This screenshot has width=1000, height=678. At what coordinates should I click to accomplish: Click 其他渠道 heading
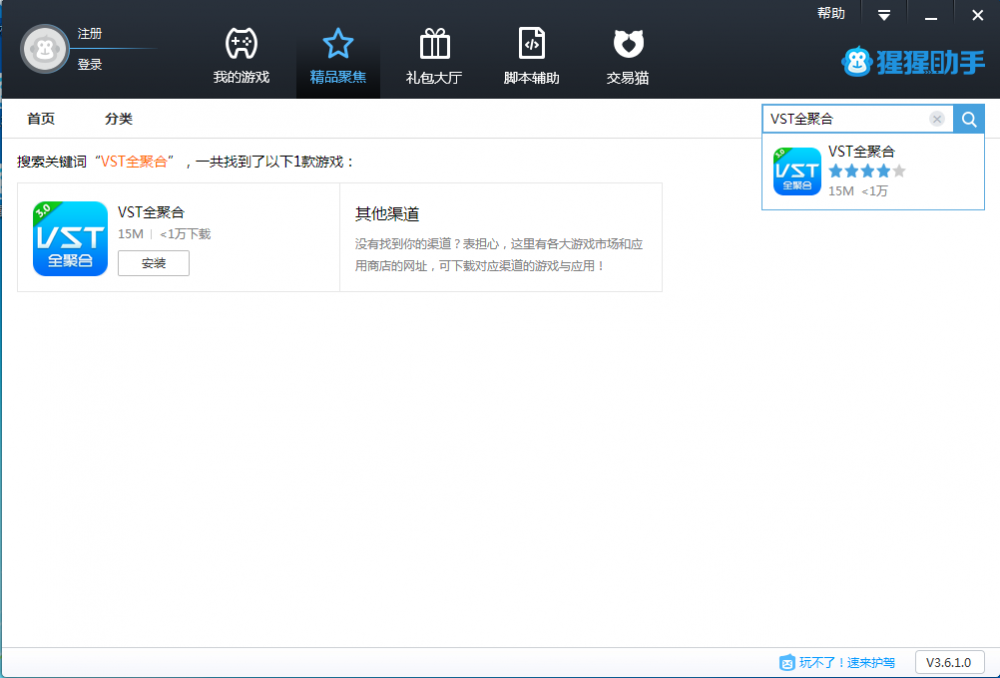(387, 214)
